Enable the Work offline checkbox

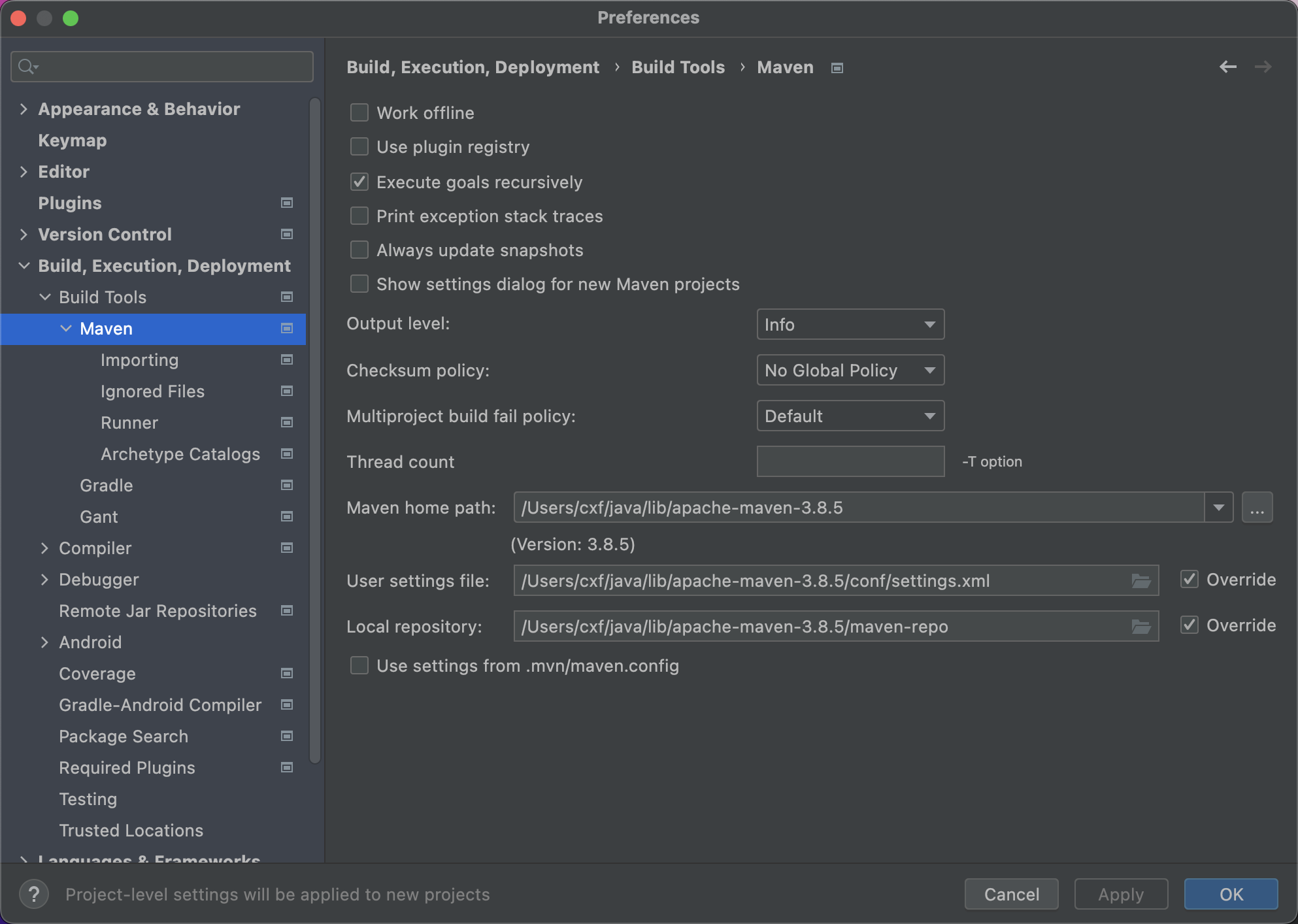coord(359,112)
